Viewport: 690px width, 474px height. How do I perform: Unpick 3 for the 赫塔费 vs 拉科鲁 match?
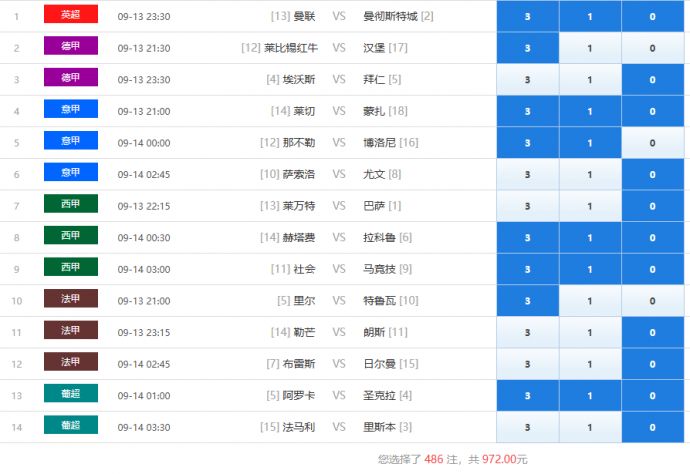pos(528,238)
